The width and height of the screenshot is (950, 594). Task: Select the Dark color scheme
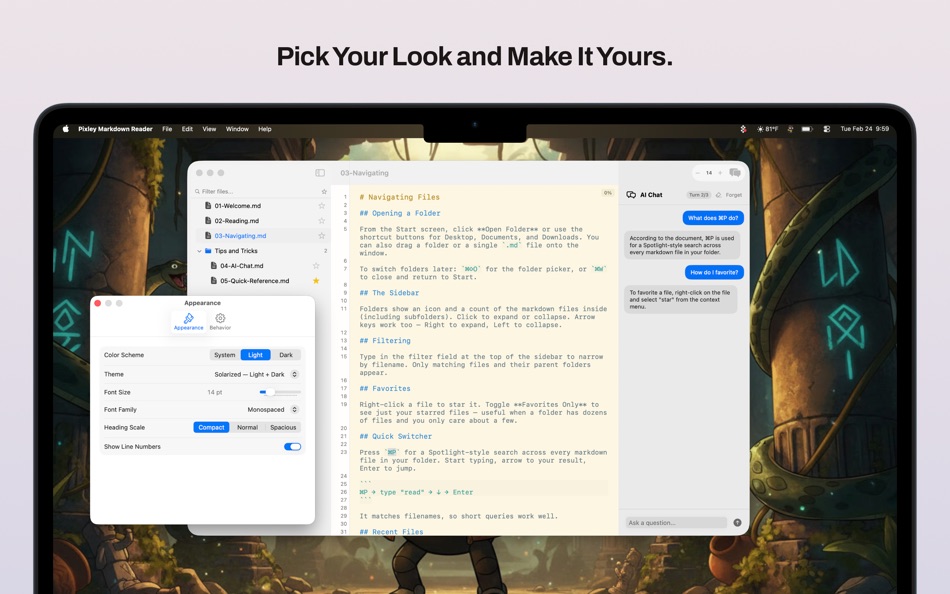287,355
